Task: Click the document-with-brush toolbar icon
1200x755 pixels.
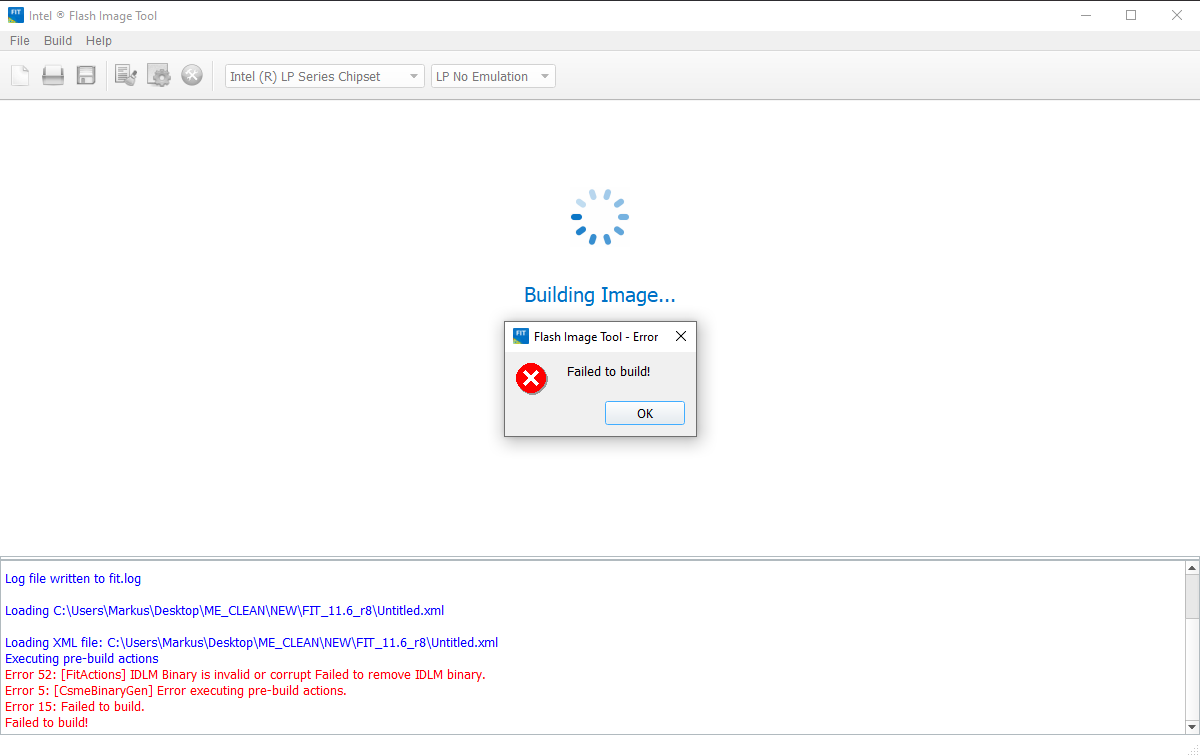Action: click(126, 76)
